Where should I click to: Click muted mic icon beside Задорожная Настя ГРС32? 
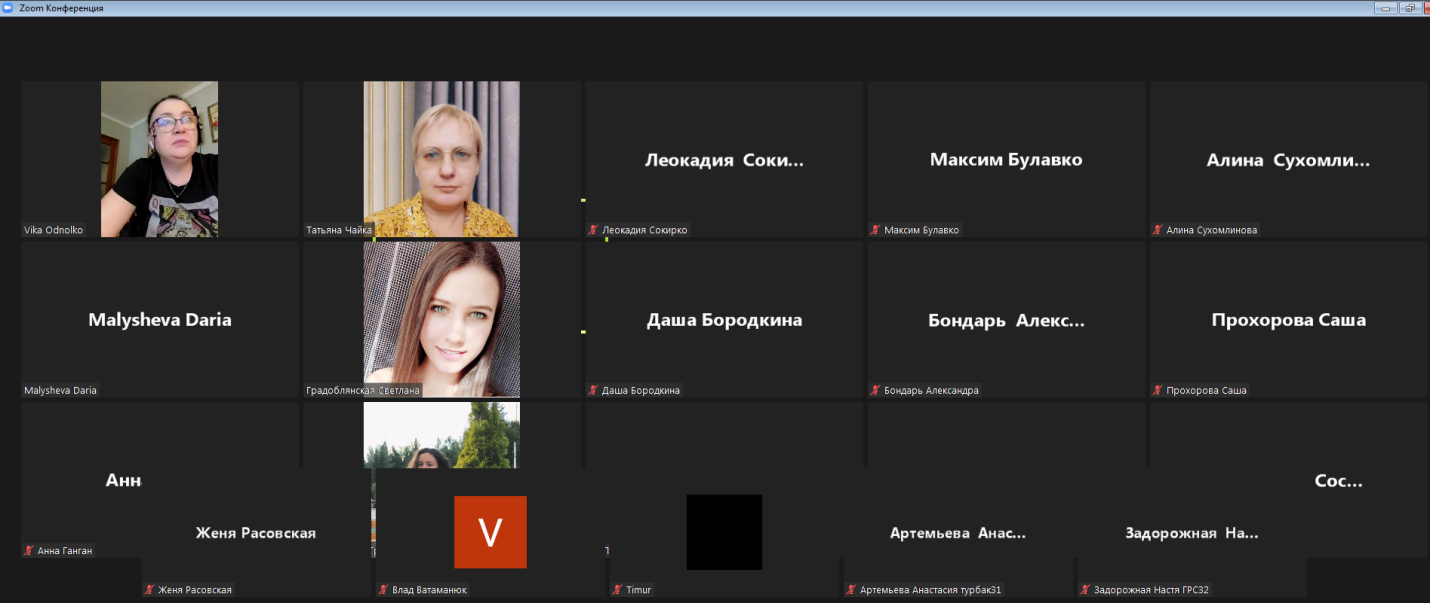pyautogui.click(x=1086, y=590)
